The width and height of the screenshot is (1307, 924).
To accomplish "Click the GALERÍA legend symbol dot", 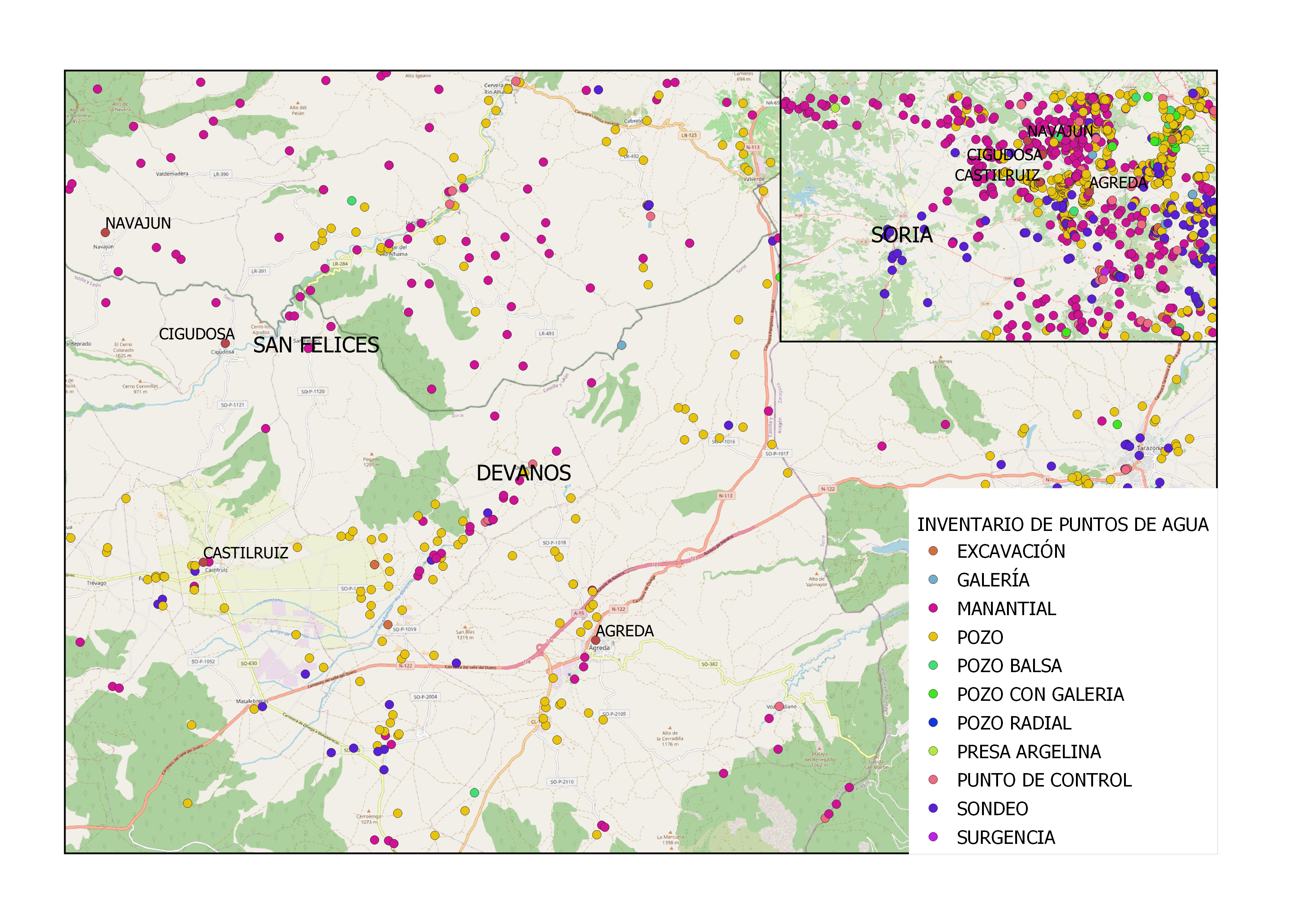I will (933, 579).
